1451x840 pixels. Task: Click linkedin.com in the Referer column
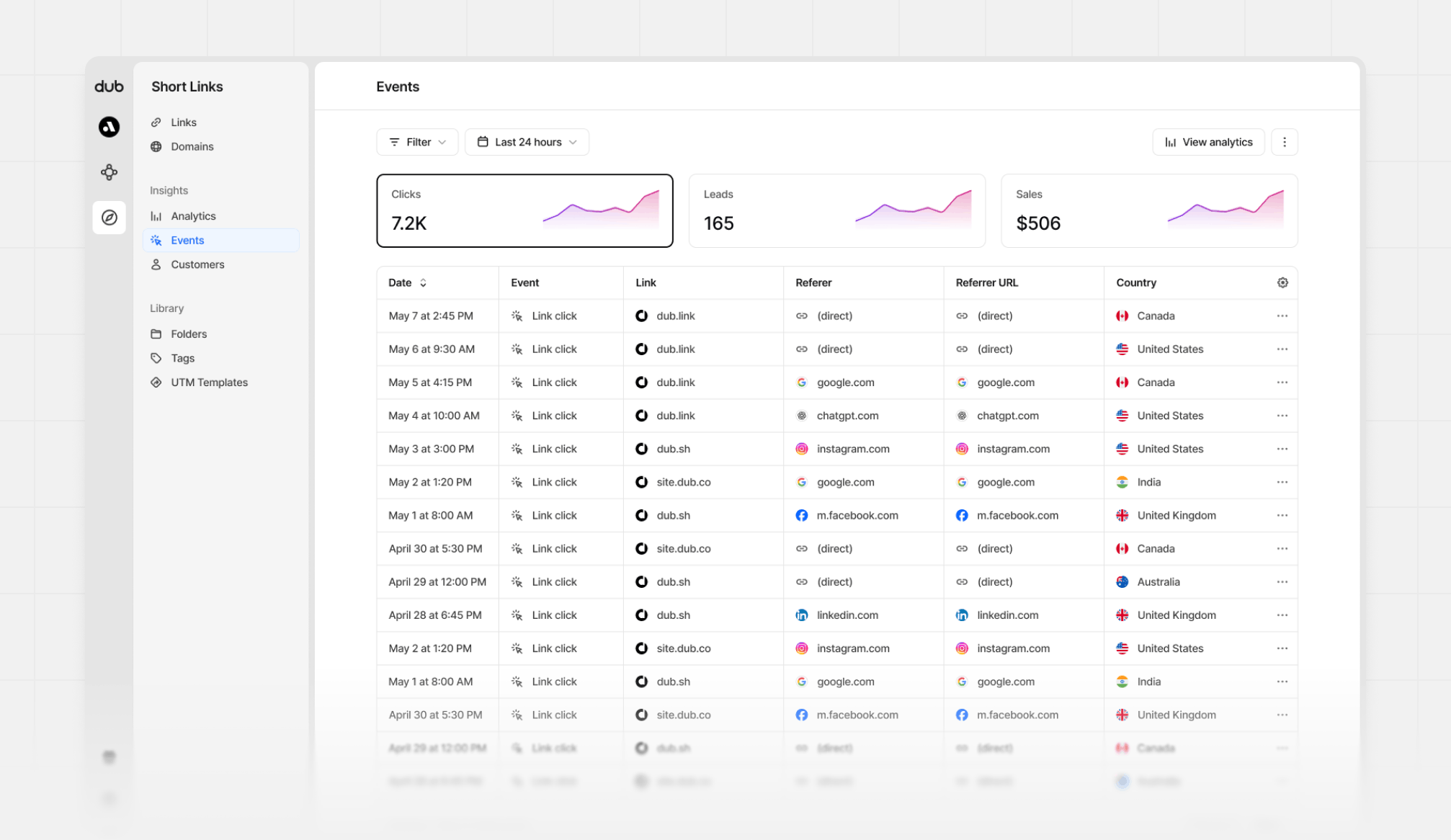tap(847, 615)
